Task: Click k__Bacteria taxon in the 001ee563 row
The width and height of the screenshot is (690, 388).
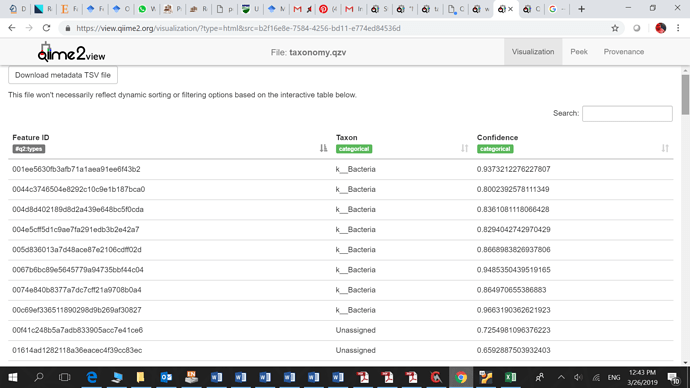Action: click(x=356, y=169)
